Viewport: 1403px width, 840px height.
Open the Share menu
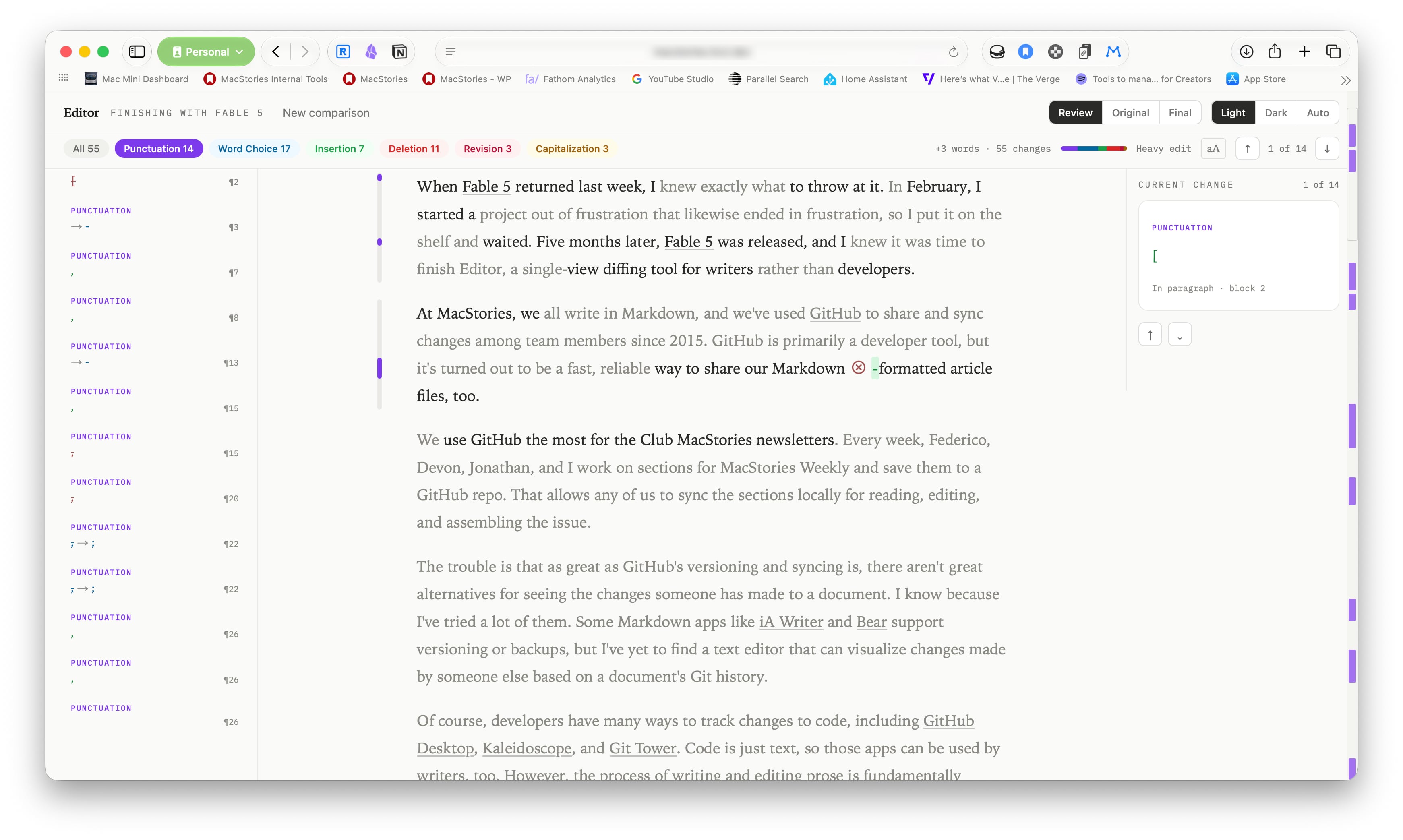pos(1275,52)
